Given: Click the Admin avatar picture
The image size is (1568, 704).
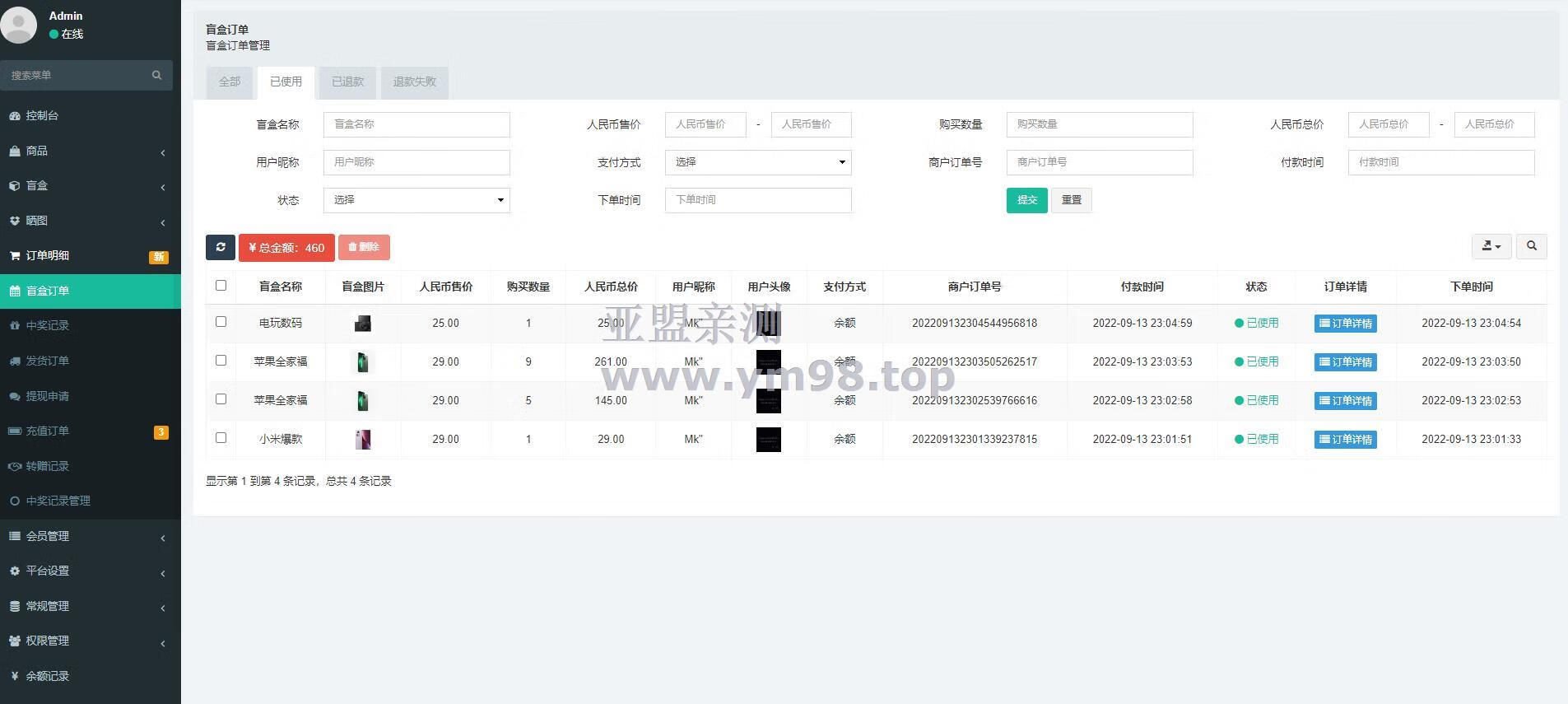Looking at the screenshot, I should [x=18, y=23].
